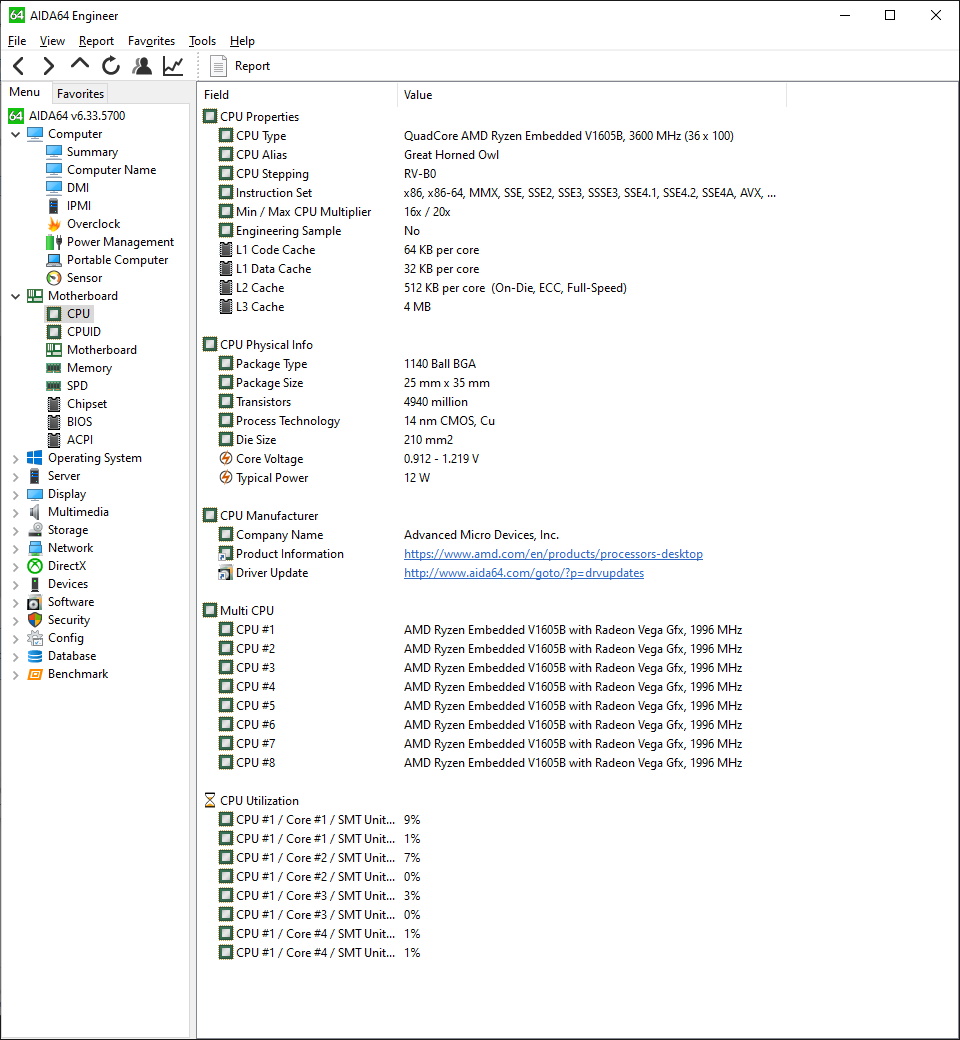Select the Computer Name tree item
Screen dimensions: 960x1040
click(111, 170)
